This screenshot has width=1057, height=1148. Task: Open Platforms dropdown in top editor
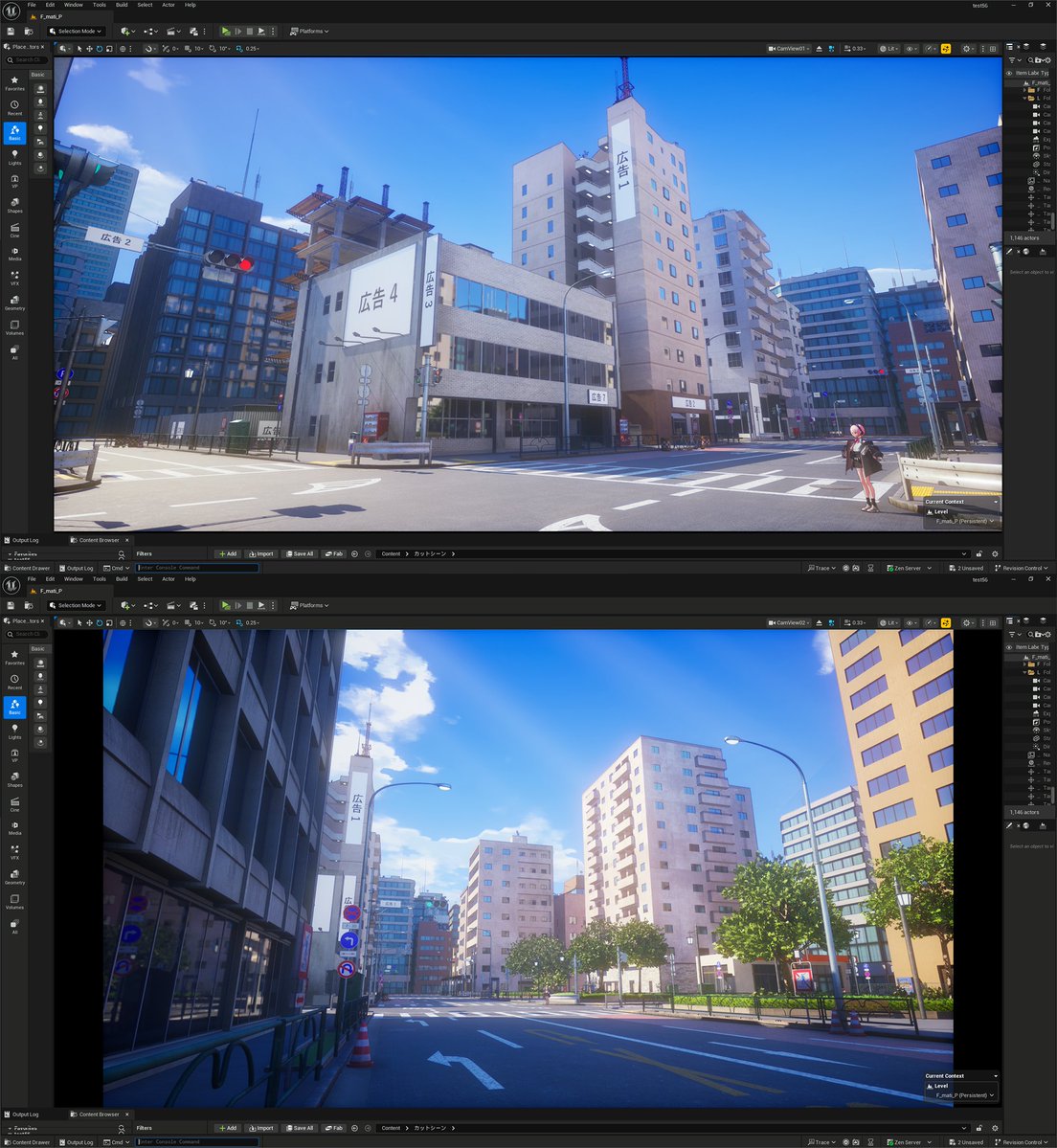(x=309, y=32)
